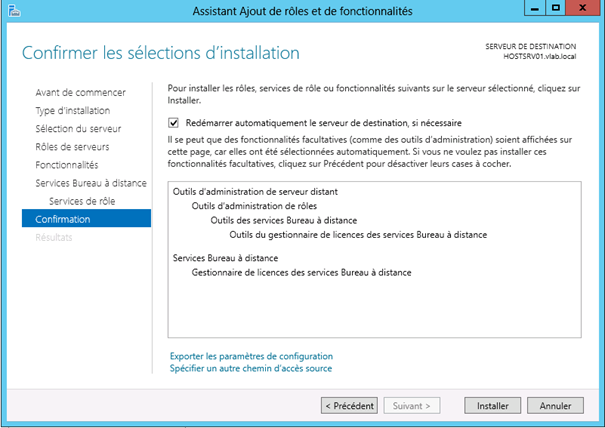Image resolution: width=605 pixels, height=428 pixels.
Task: Click Exporter les paramètres de configuration link
Action: tap(251, 356)
